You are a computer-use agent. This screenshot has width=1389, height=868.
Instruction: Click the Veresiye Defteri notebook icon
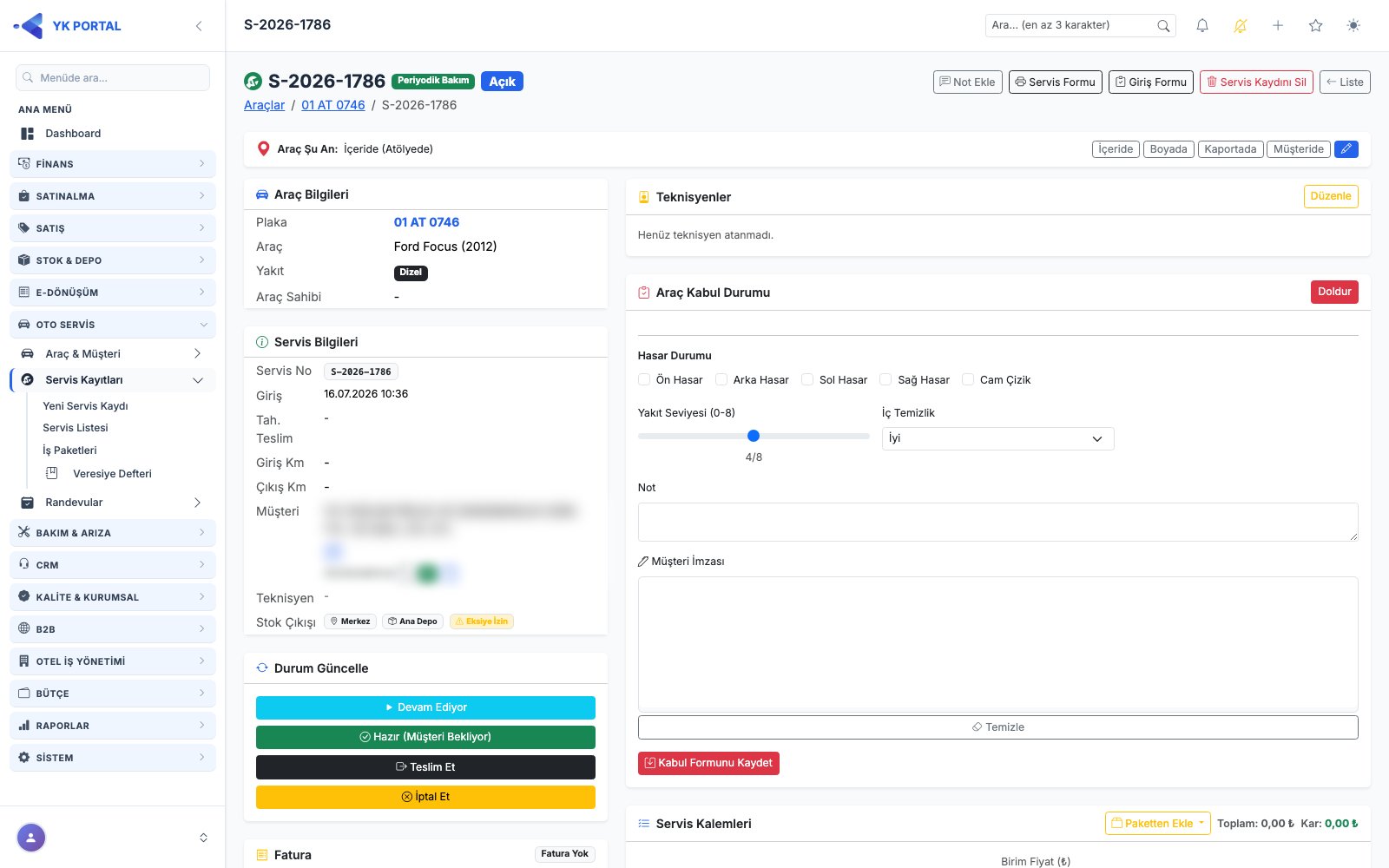click(x=52, y=473)
